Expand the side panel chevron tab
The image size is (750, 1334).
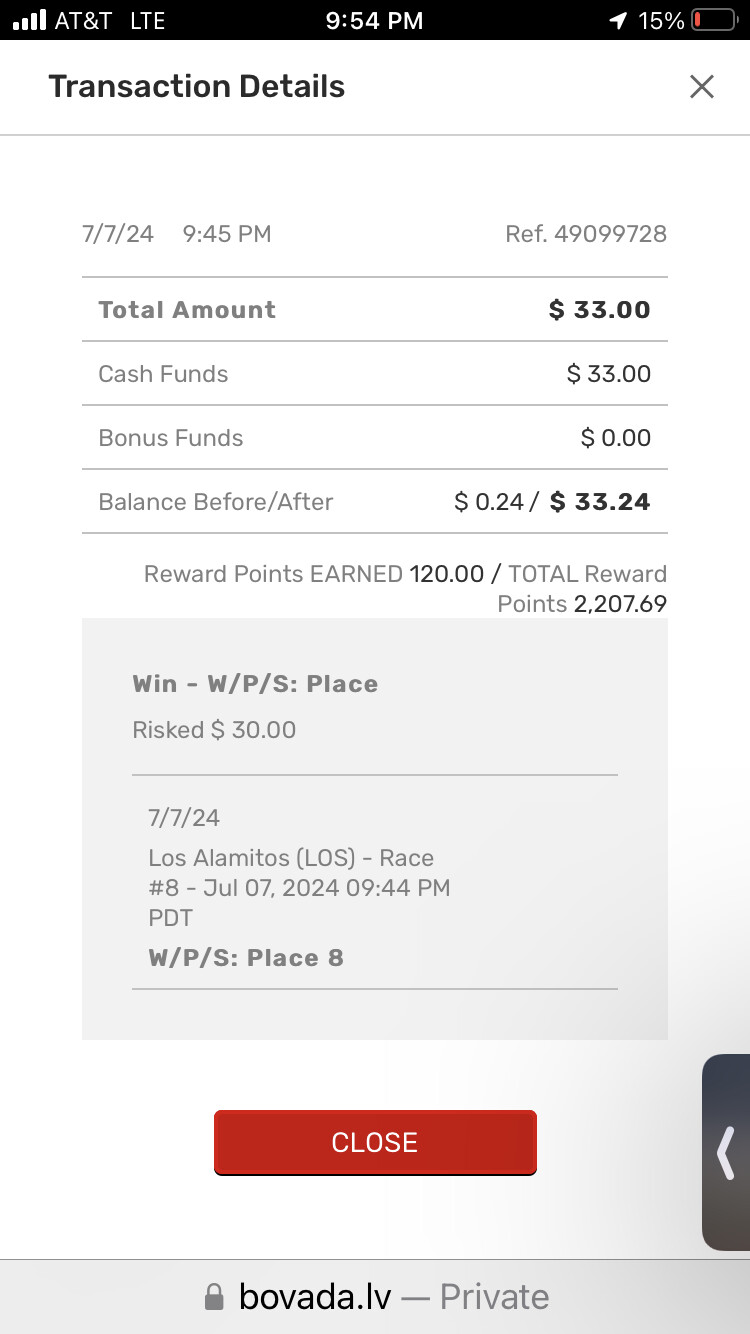[x=726, y=1152]
